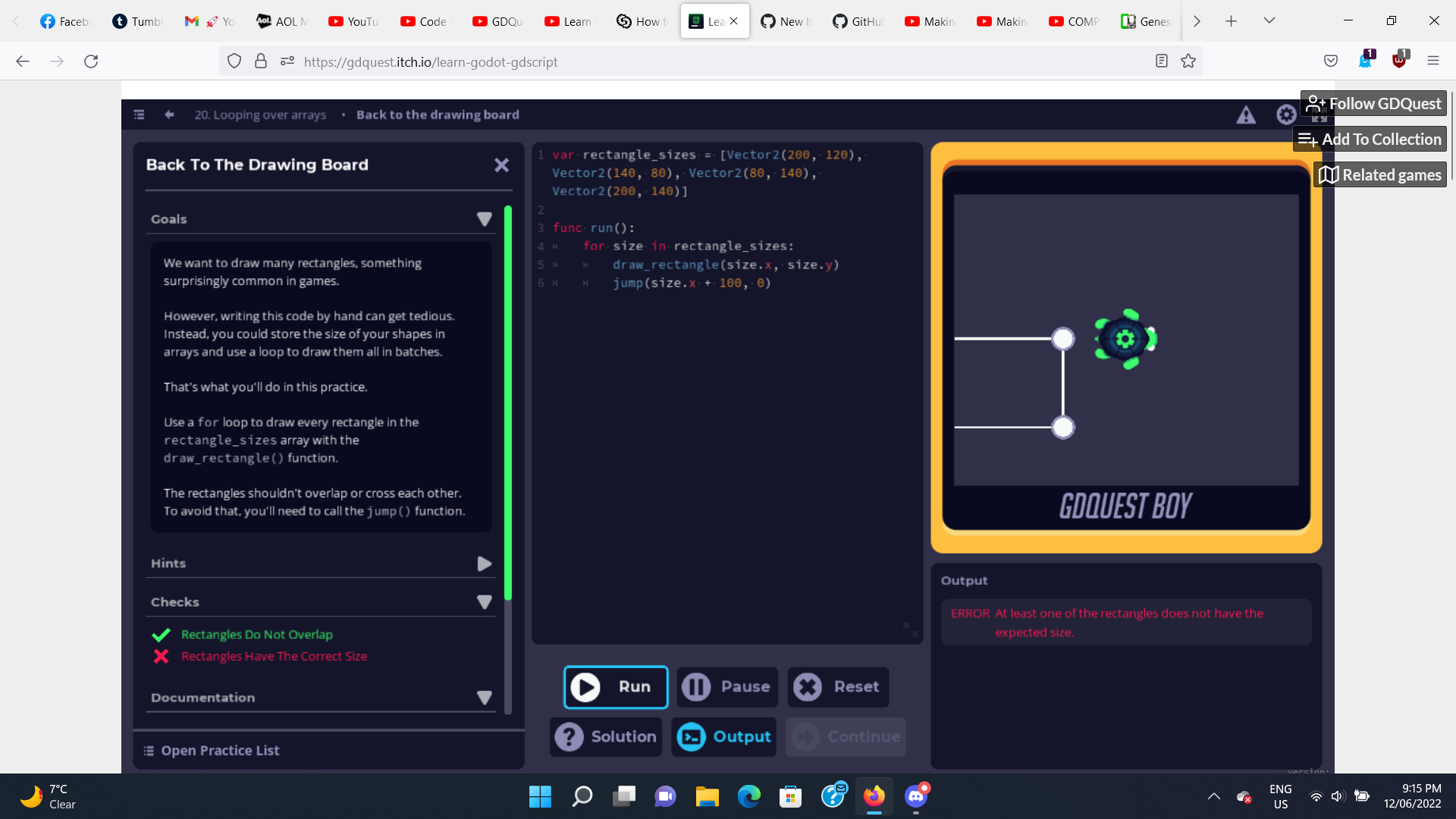Show the Solution
The height and width of the screenshot is (819, 1456).
point(607,736)
